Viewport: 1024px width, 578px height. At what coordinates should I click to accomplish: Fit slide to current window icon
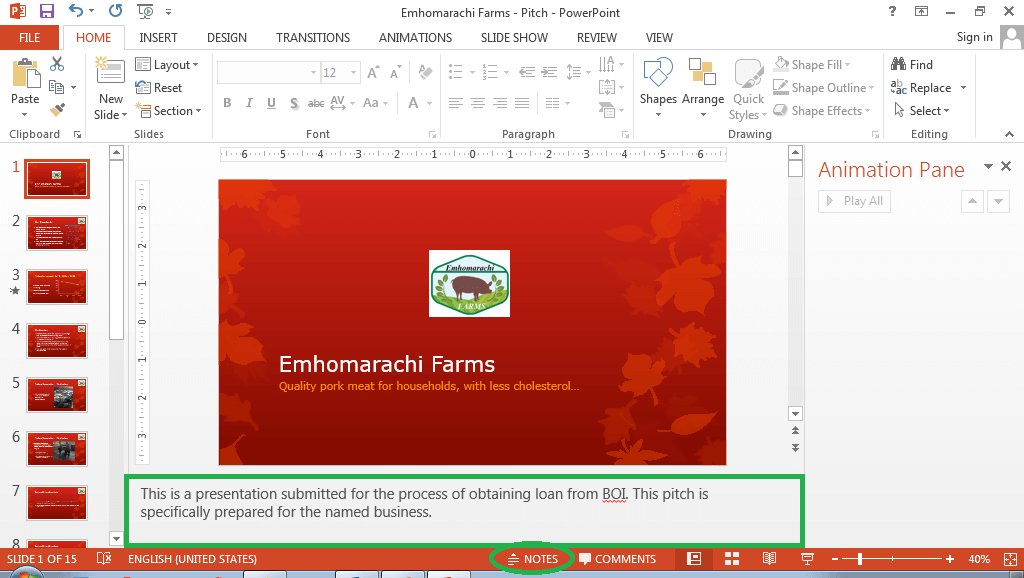(1010, 559)
